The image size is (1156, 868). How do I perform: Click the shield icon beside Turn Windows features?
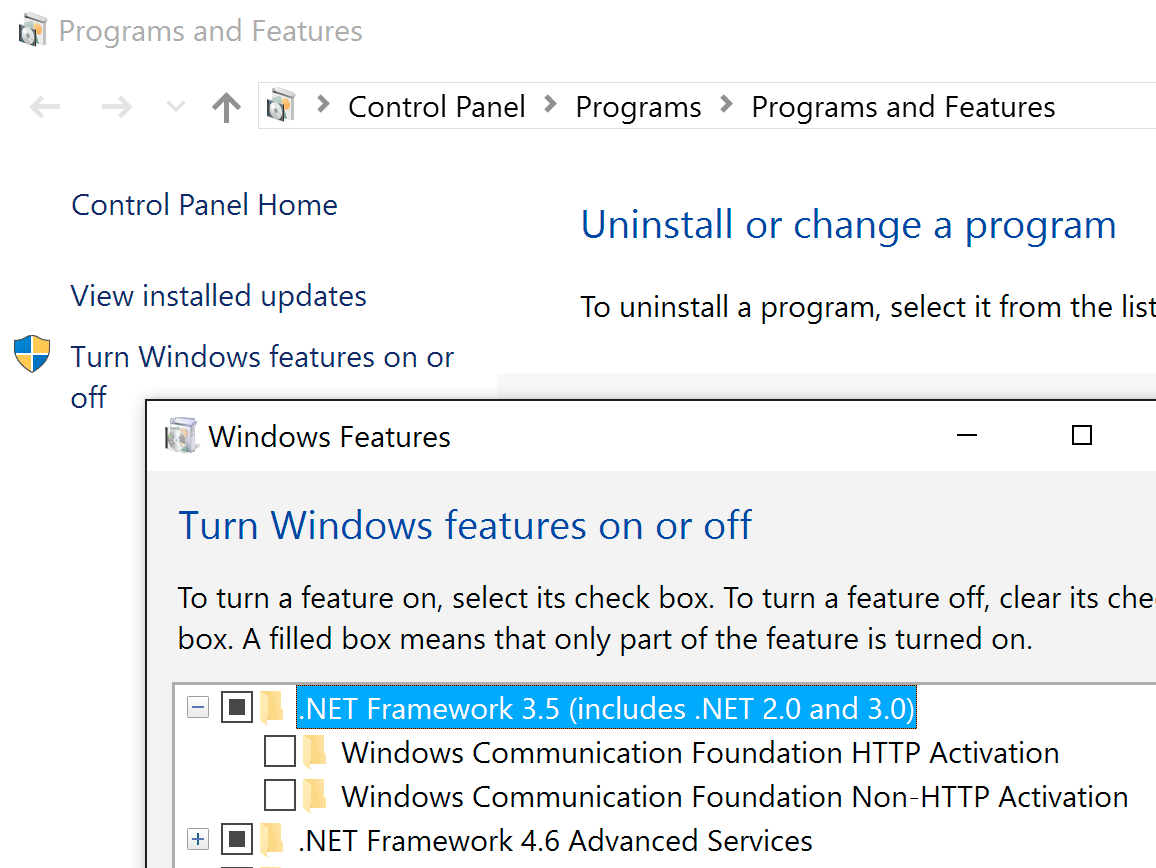pos(32,355)
